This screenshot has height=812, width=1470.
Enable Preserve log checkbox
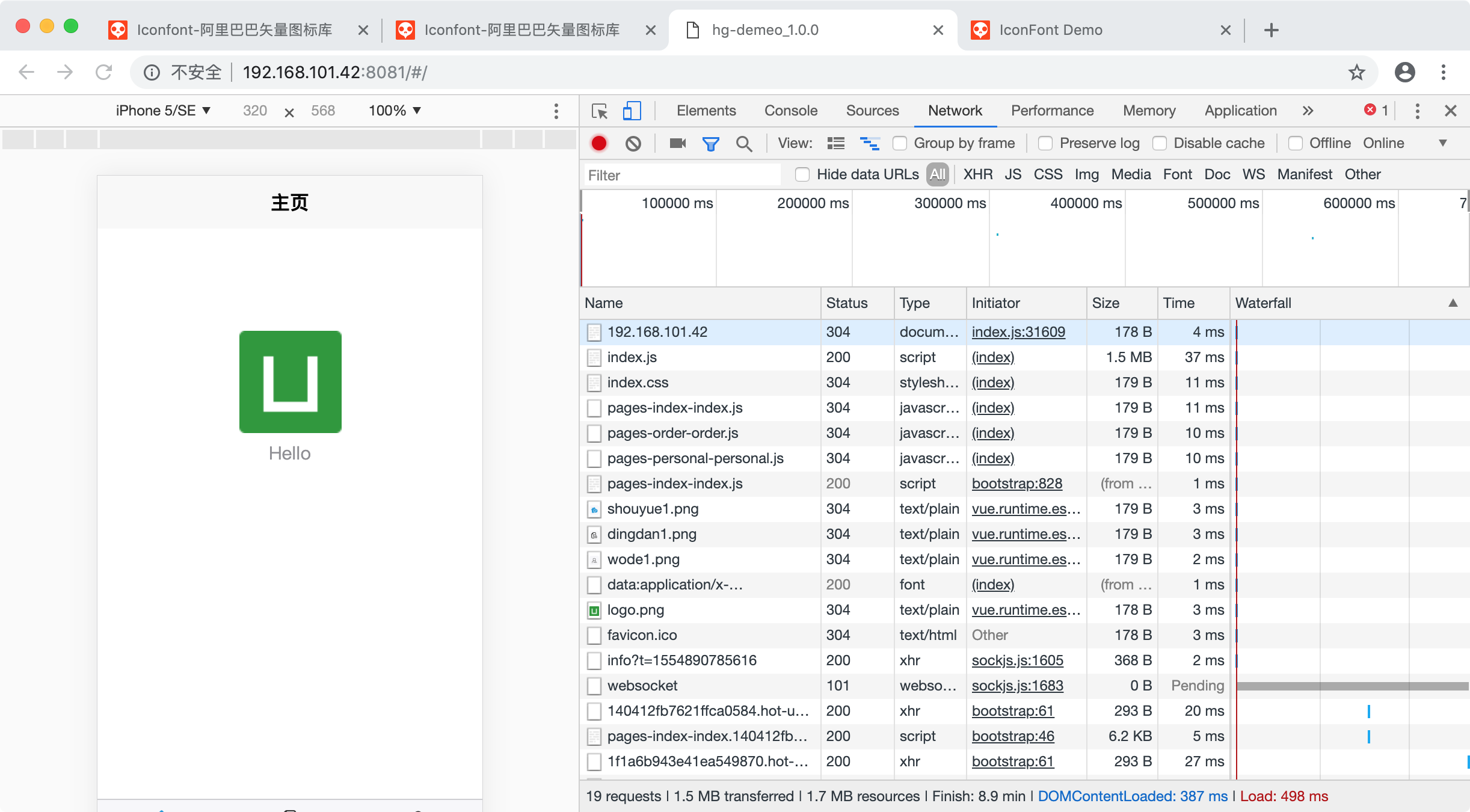point(1045,143)
